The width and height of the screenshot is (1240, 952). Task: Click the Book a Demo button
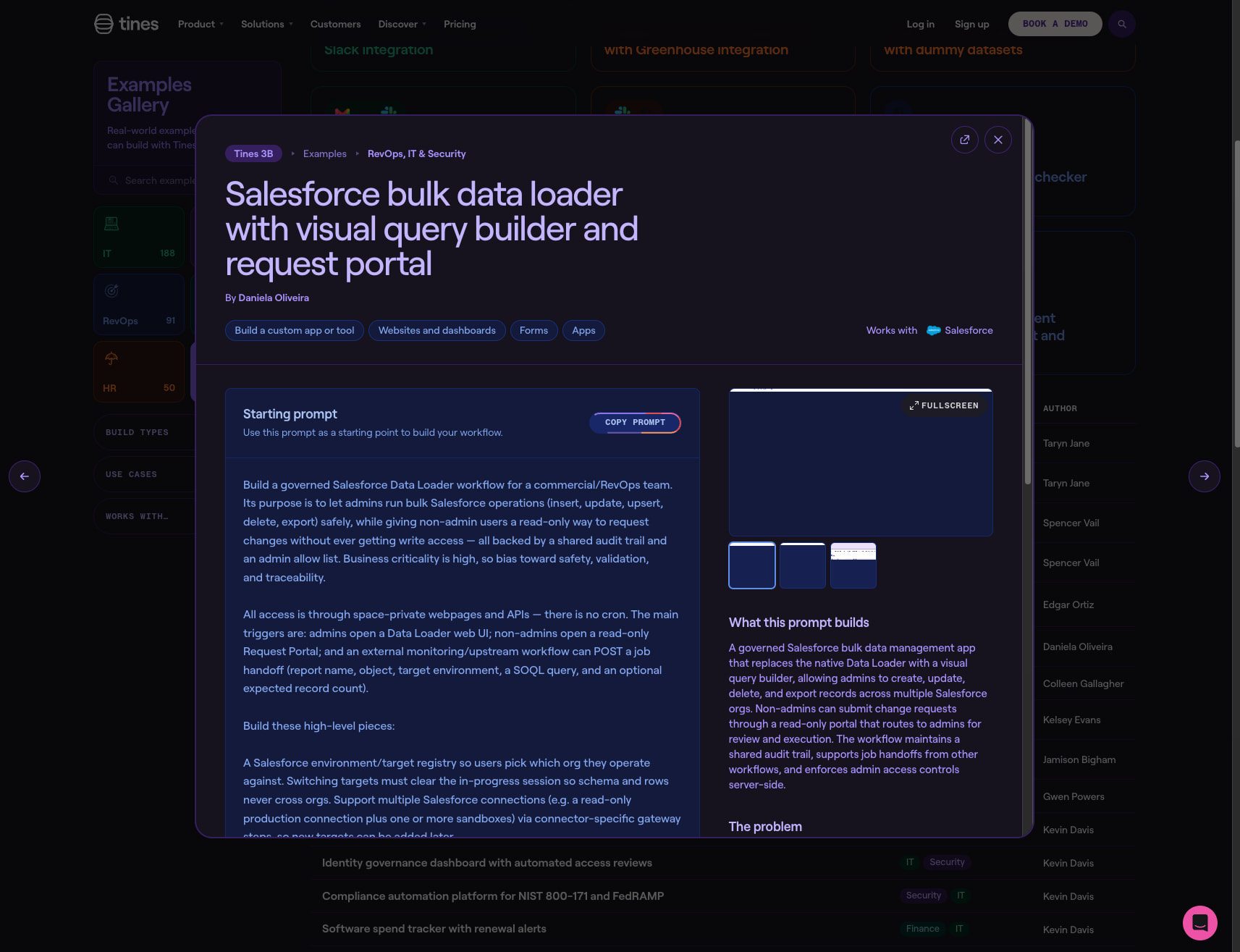[x=1055, y=24]
